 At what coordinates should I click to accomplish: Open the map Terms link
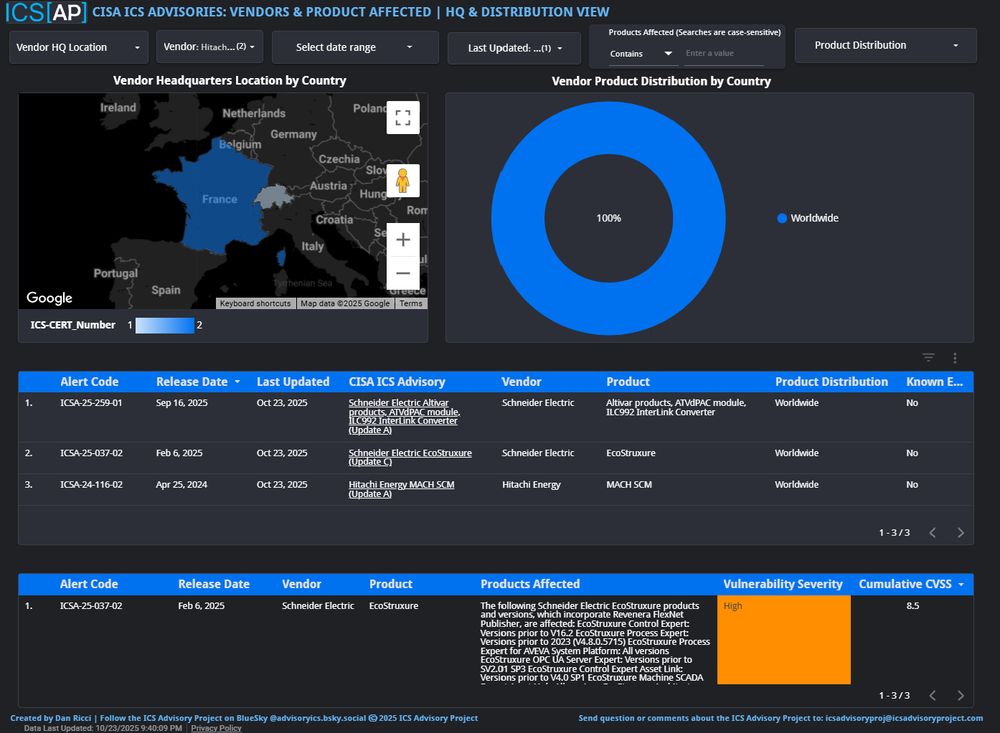[x=411, y=304]
